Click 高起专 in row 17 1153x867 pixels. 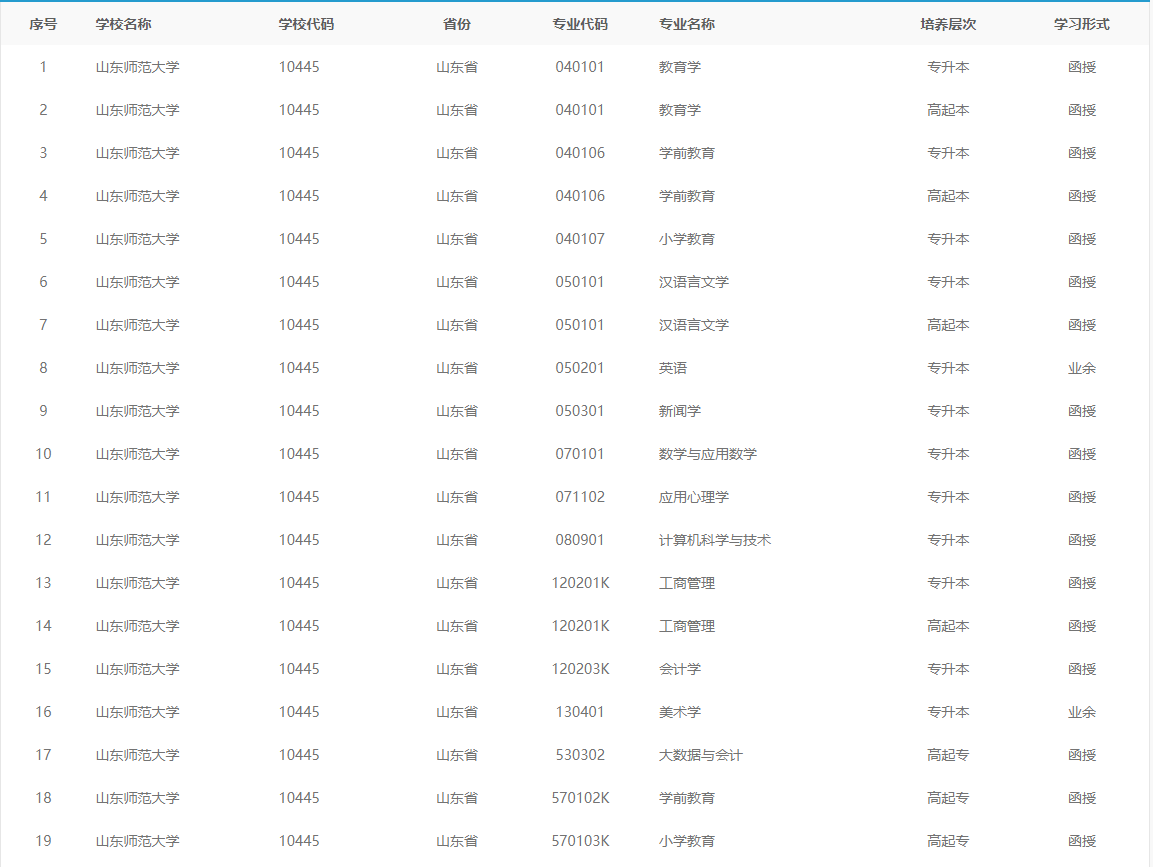[949, 755]
